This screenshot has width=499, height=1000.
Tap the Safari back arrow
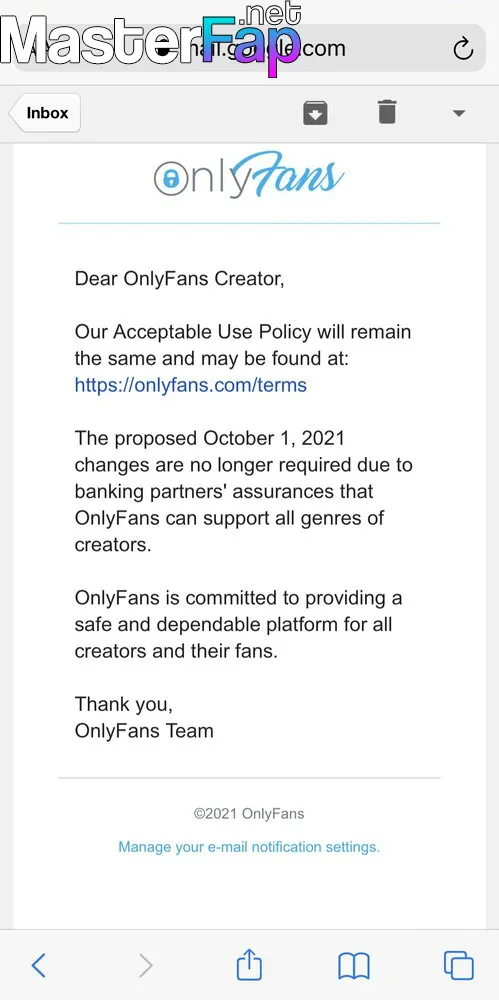[x=38, y=965]
